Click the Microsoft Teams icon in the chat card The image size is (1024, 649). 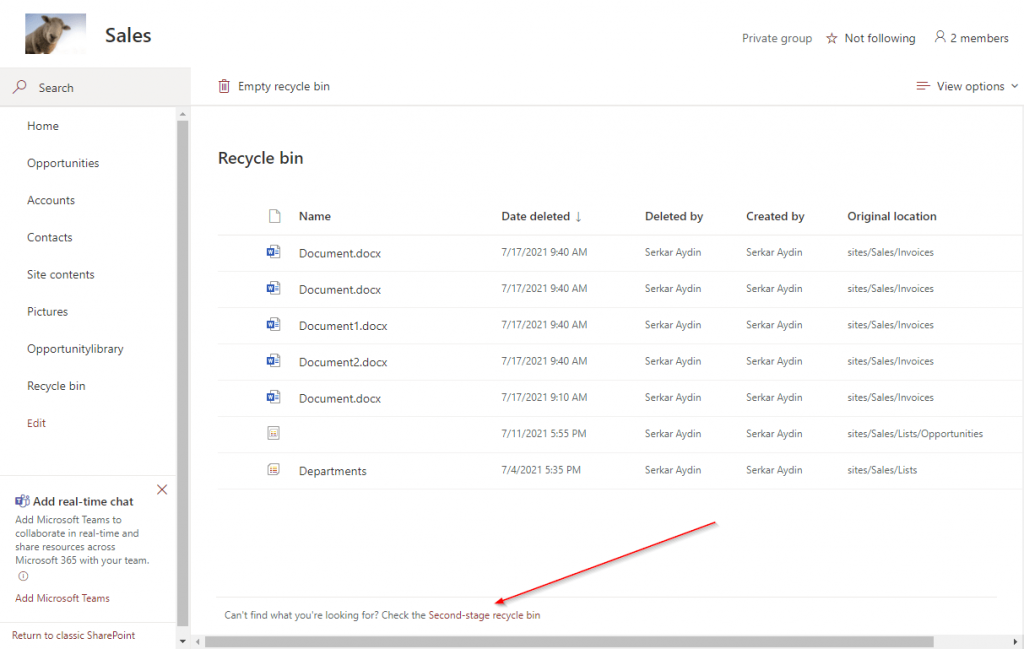(21, 500)
